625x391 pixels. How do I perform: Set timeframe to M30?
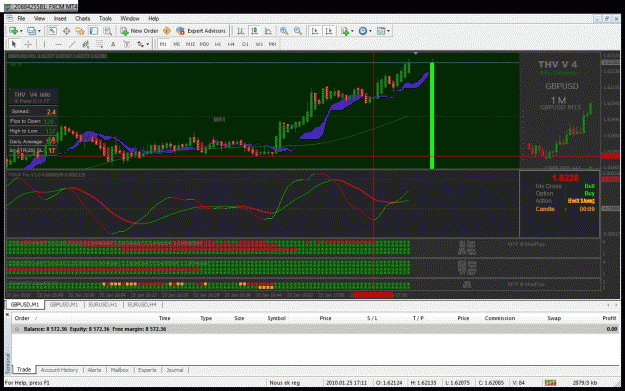tap(204, 44)
